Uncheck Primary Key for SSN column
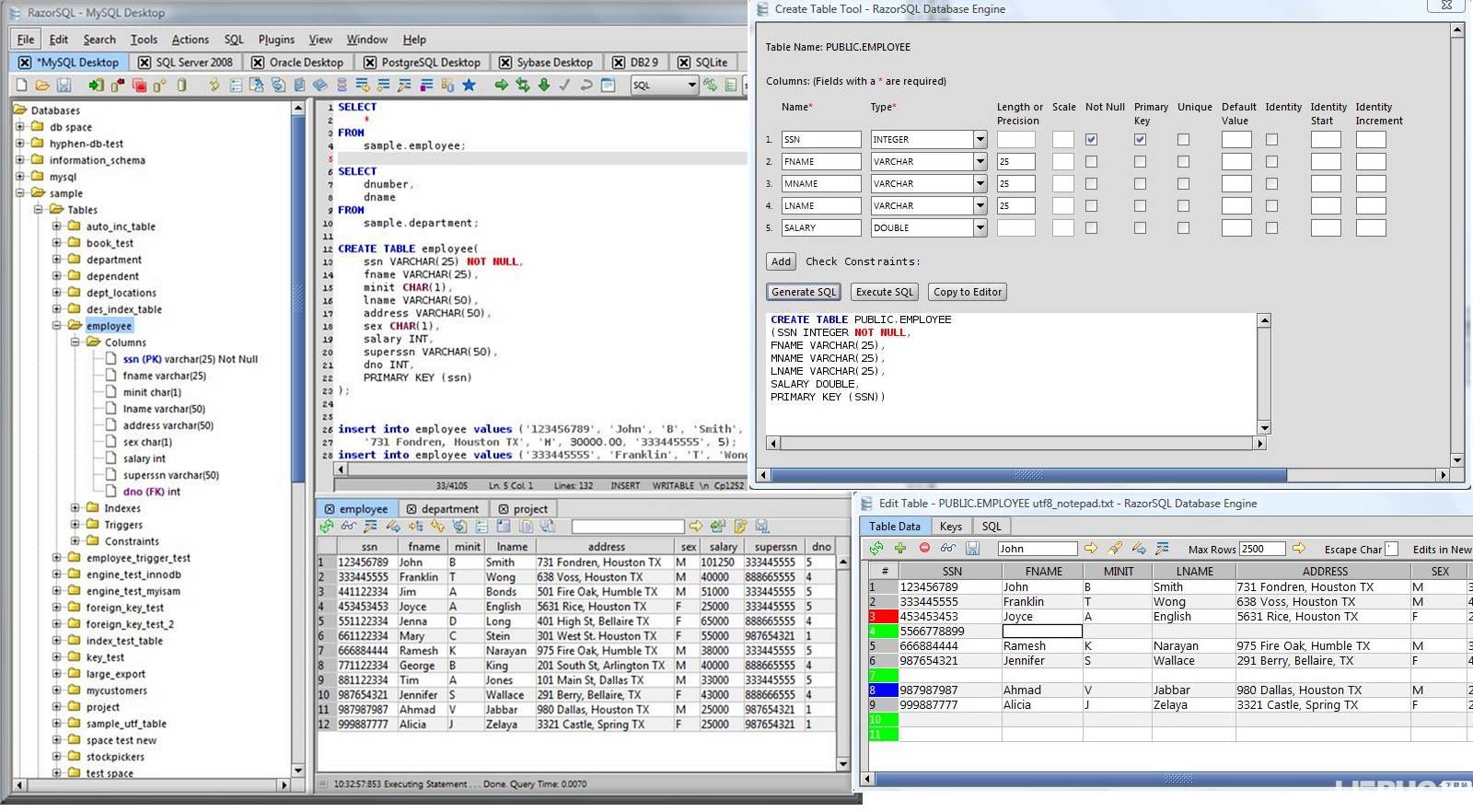 tap(1140, 140)
